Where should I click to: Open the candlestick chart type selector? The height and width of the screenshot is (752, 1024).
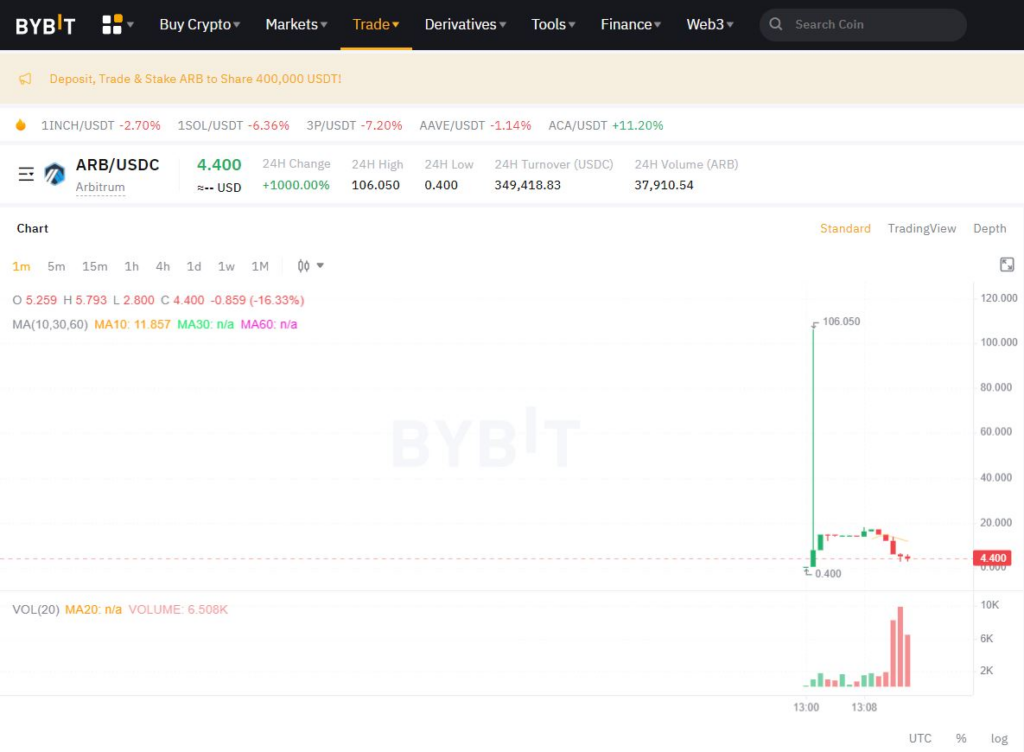(310, 266)
